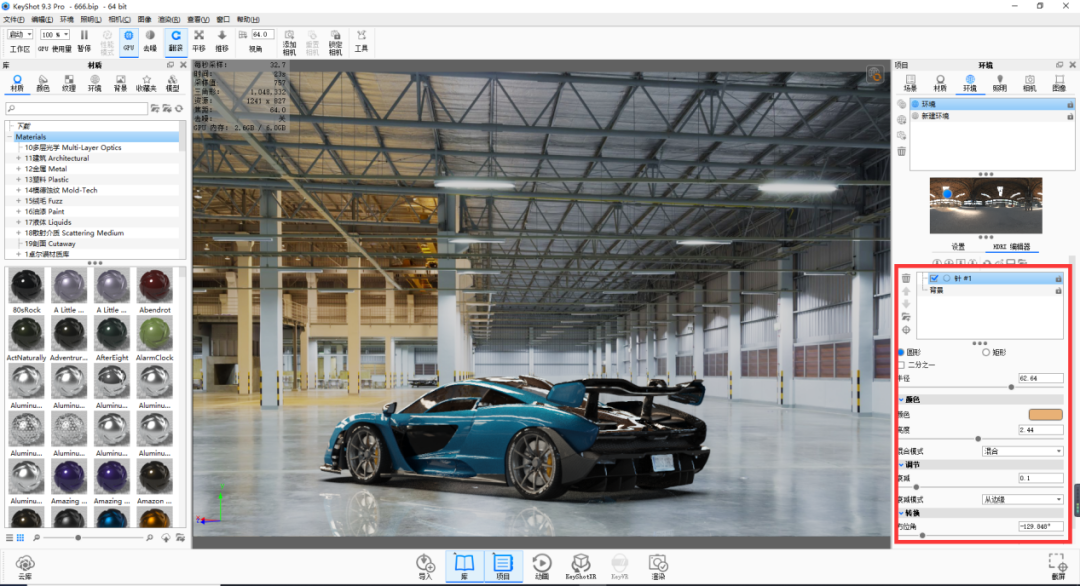1080x586 pixels.
Task: Click the orange pin color swatch
Action: point(1046,415)
